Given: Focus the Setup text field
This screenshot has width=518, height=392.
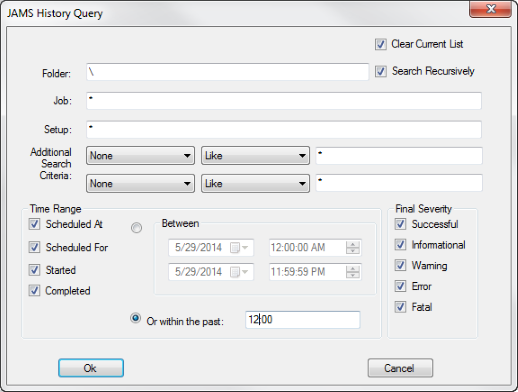Looking at the screenshot, I should click(284, 129).
